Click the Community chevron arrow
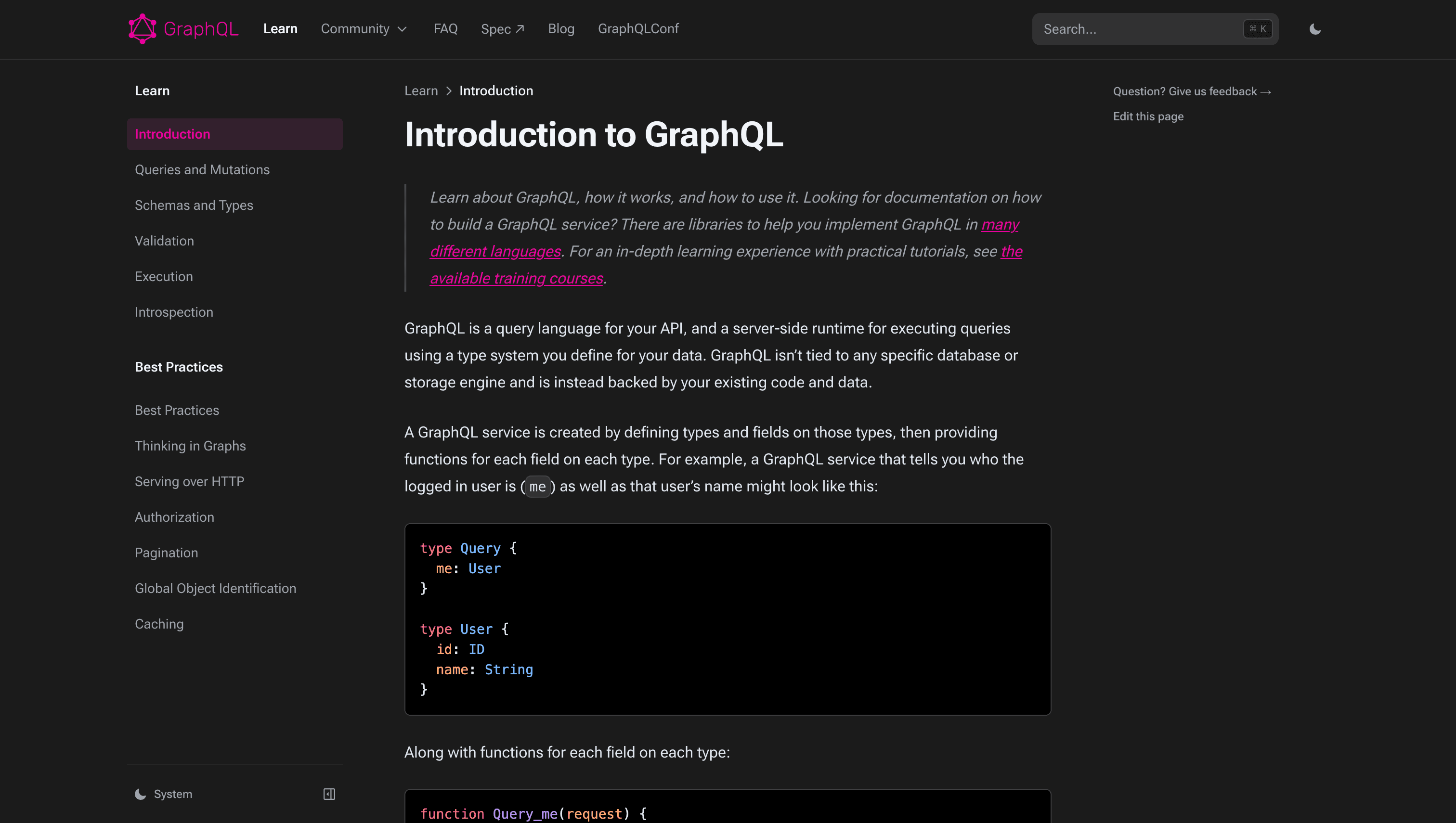 (x=402, y=29)
